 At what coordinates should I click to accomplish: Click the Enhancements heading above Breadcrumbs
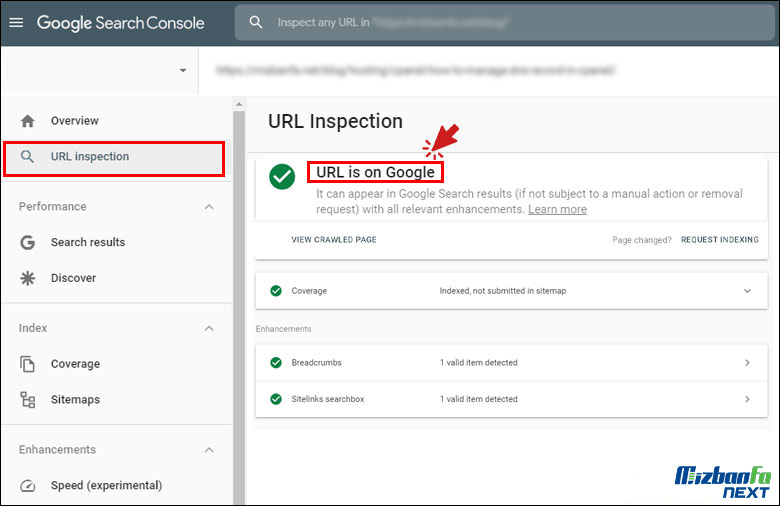tap(284, 329)
